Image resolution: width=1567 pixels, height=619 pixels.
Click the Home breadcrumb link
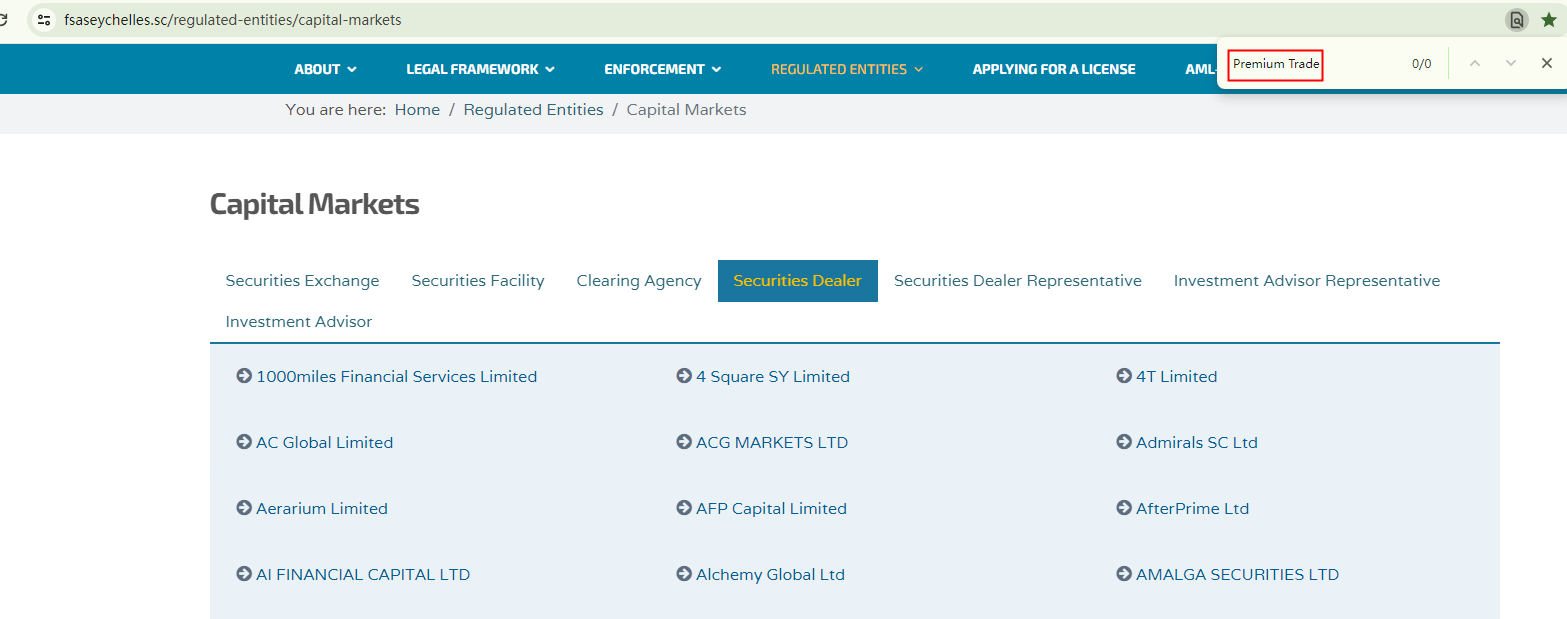[417, 110]
